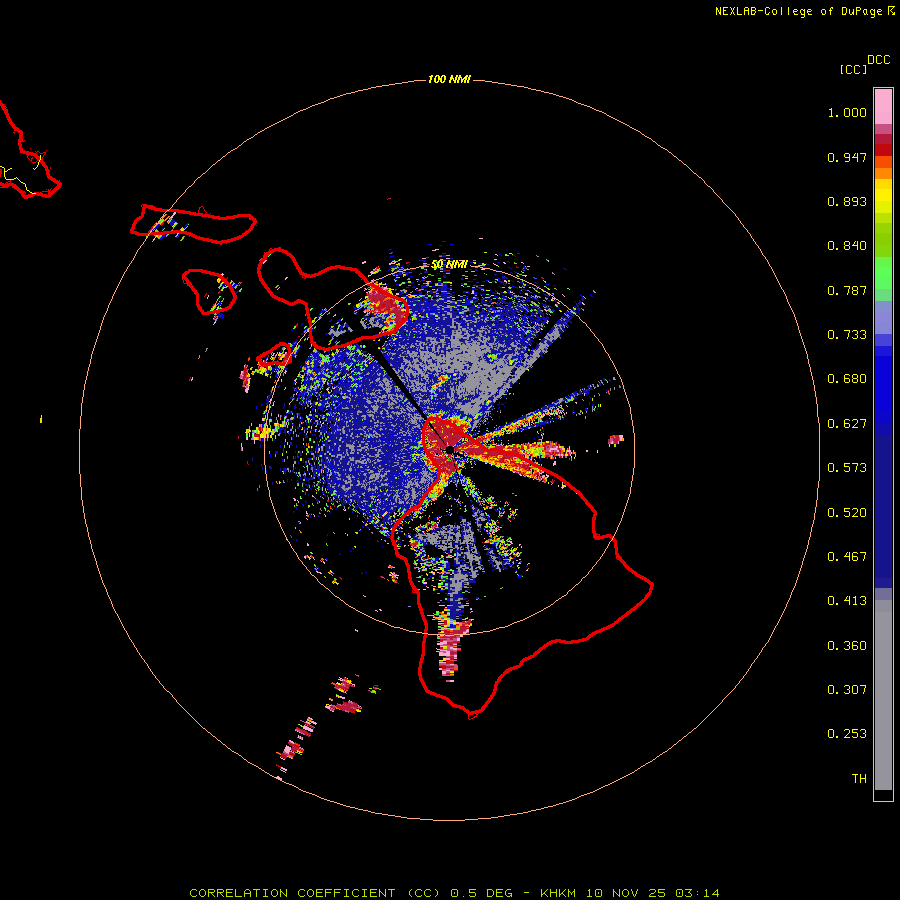Select the 0.947 scale value
The image size is (900, 900).
point(847,157)
